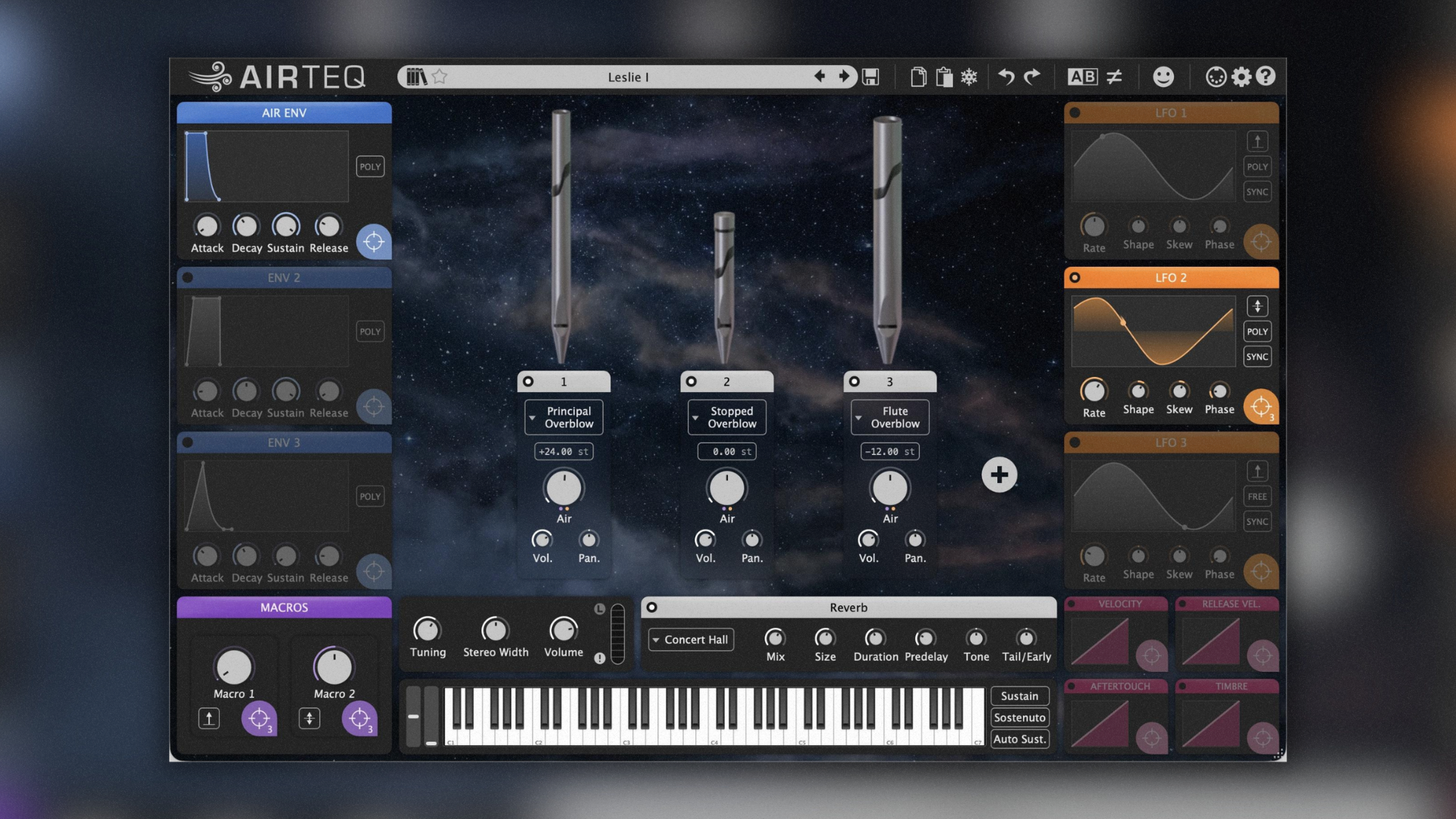This screenshot has width=1456, height=819.
Task: Copy settings with the copy icon
Action: (x=918, y=77)
